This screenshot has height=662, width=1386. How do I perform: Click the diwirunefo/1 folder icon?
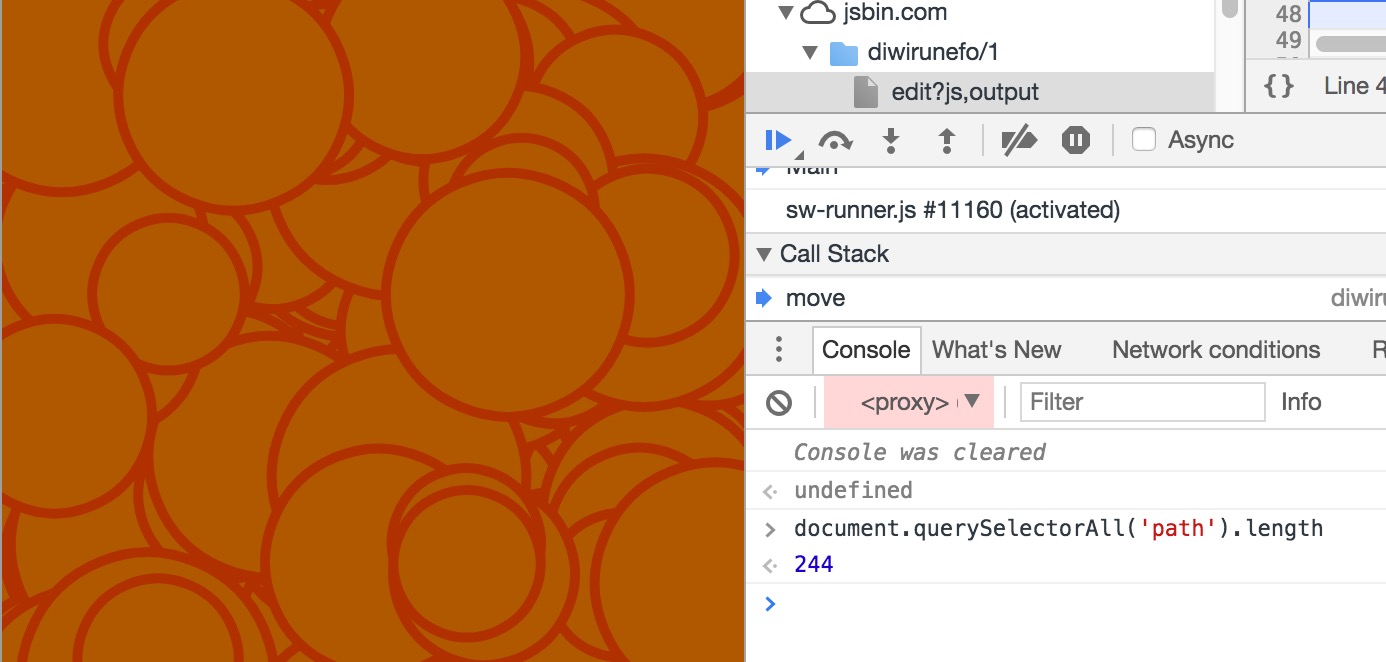pos(844,52)
